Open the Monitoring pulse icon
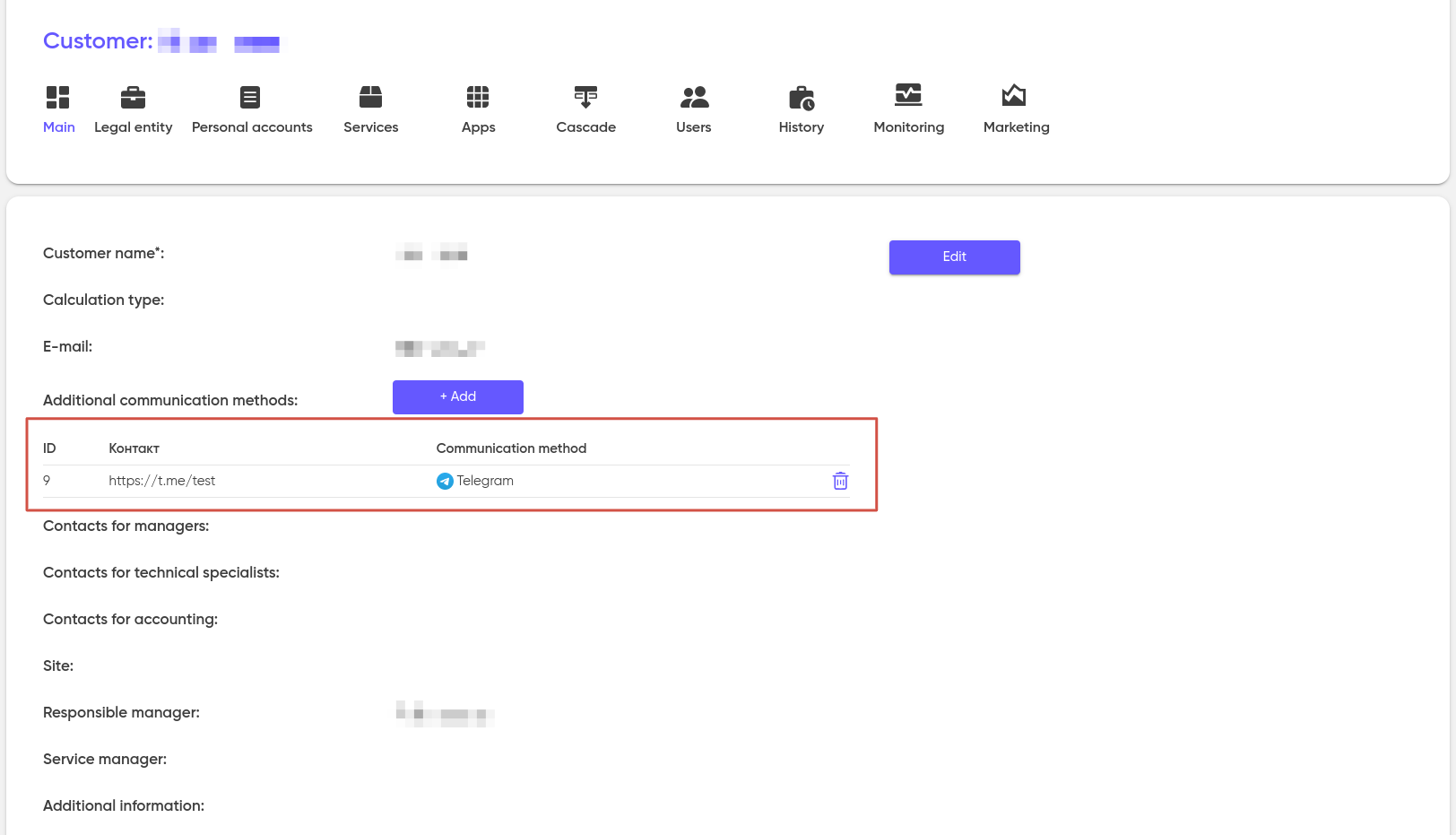1456x835 pixels. pyautogui.click(x=908, y=95)
